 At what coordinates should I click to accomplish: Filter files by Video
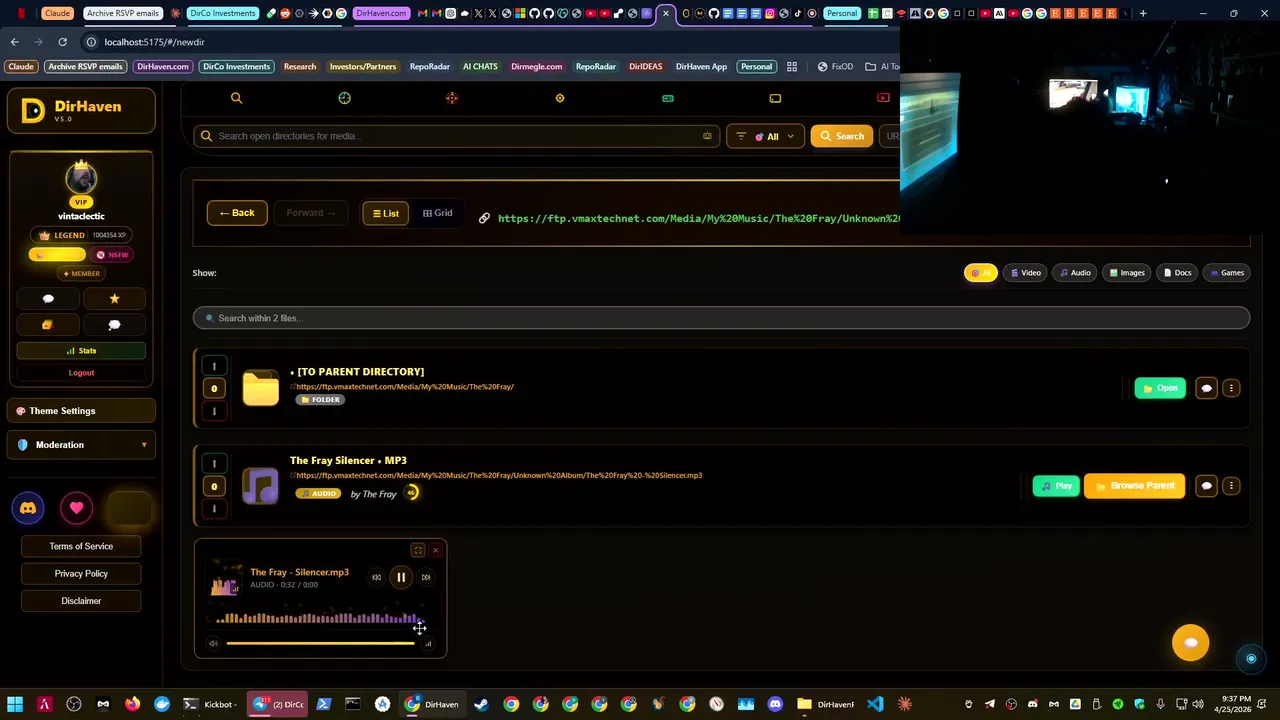(1025, 273)
